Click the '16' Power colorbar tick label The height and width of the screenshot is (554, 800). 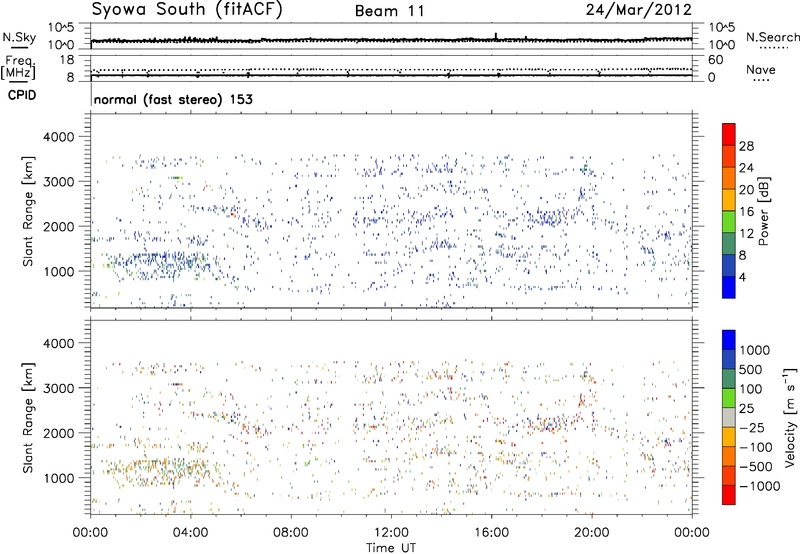pyautogui.click(x=746, y=211)
